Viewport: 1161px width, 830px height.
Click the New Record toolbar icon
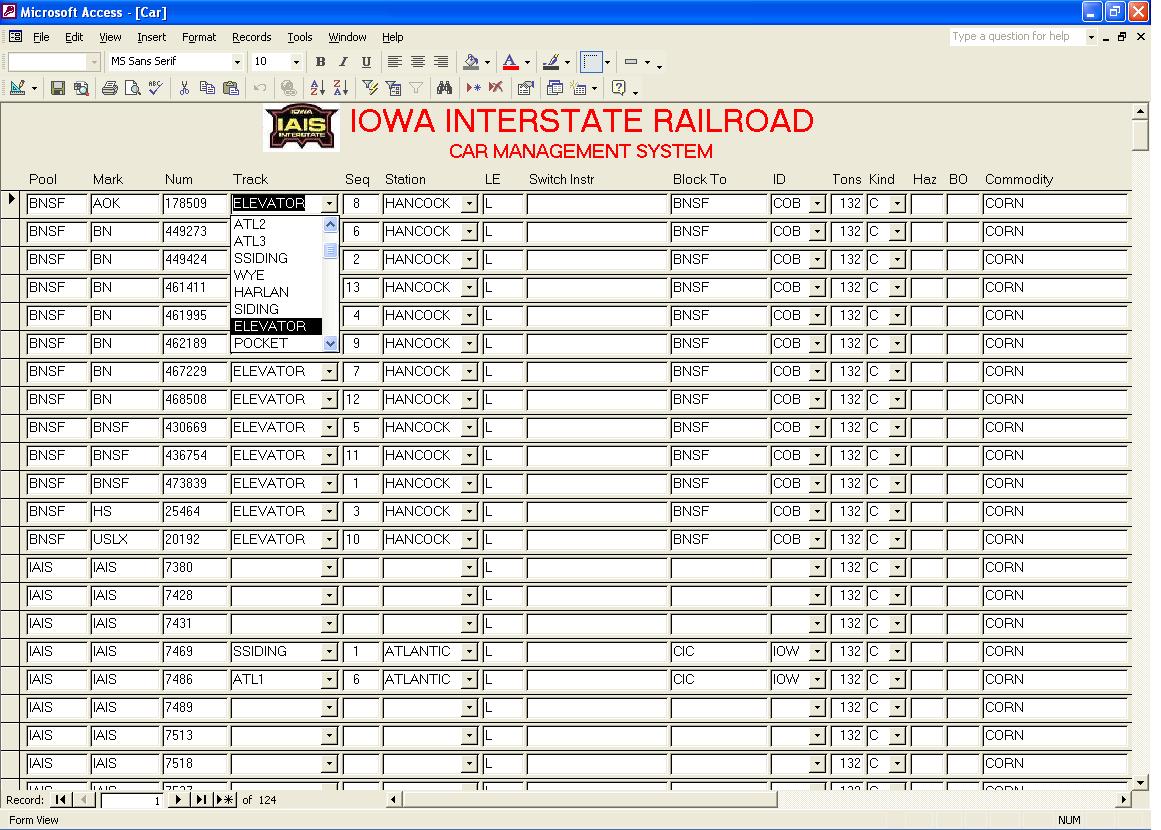click(473, 88)
